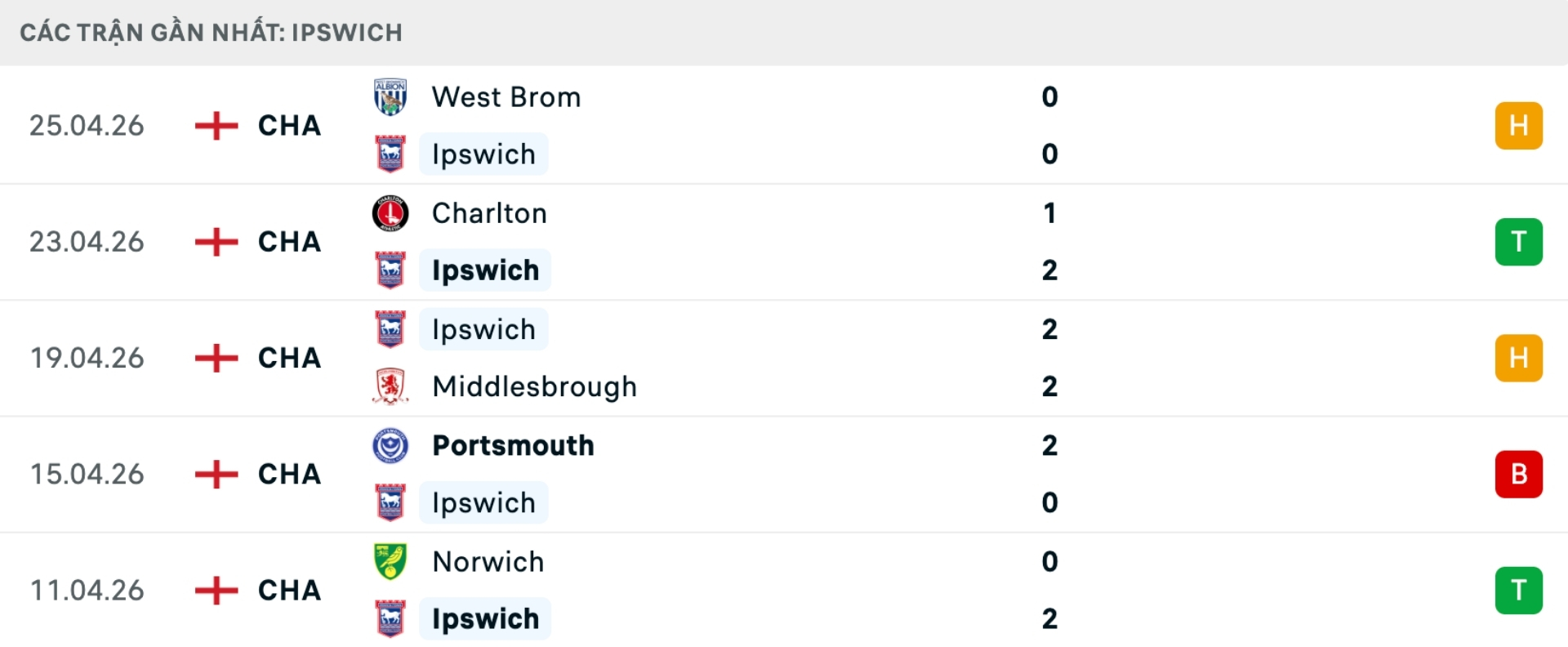Click the Charlton club crest
This screenshot has width=1568, height=647.
pyautogui.click(x=390, y=213)
